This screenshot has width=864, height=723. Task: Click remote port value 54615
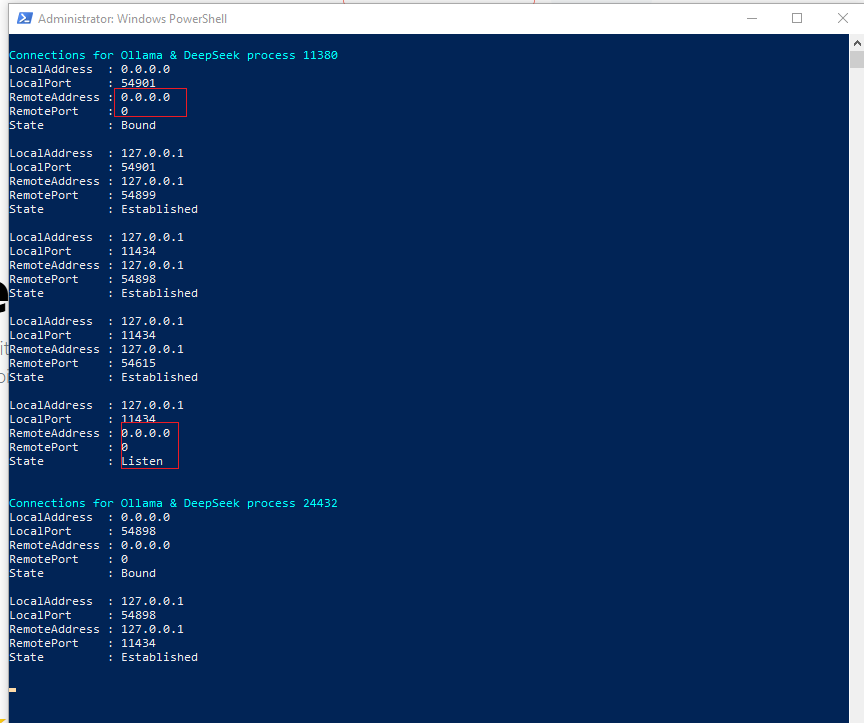[x=138, y=363]
